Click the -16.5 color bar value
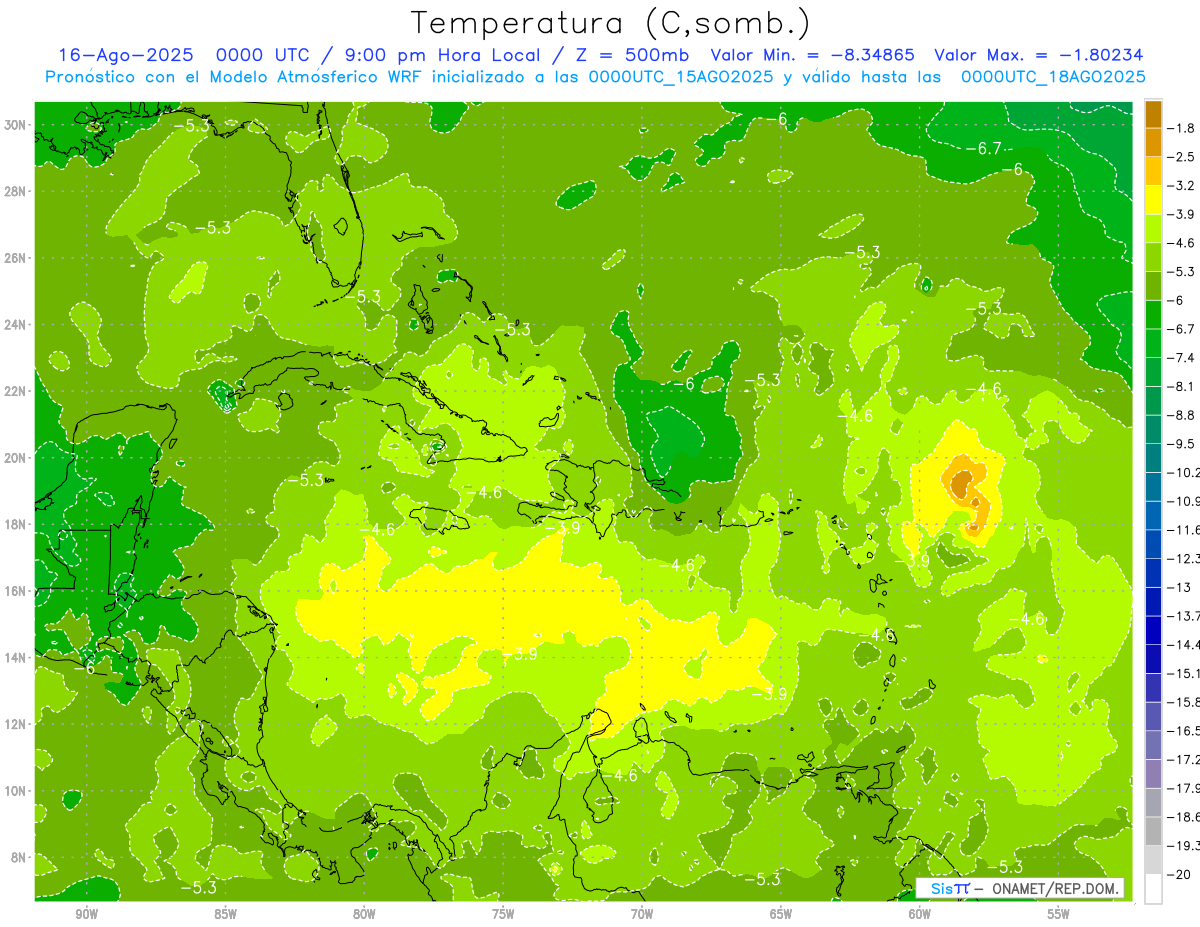Viewport: 1200px width, 927px height. click(x=1184, y=731)
